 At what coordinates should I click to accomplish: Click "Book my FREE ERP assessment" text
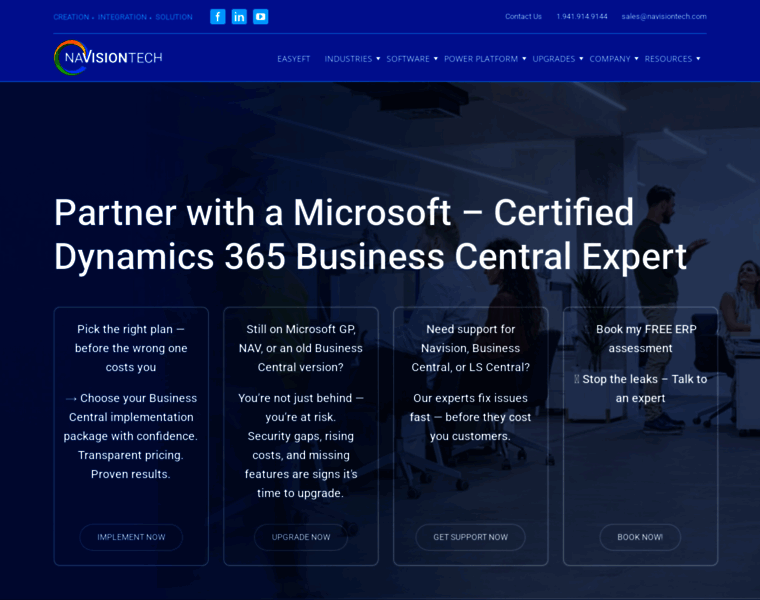pyautogui.click(x=646, y=339)
